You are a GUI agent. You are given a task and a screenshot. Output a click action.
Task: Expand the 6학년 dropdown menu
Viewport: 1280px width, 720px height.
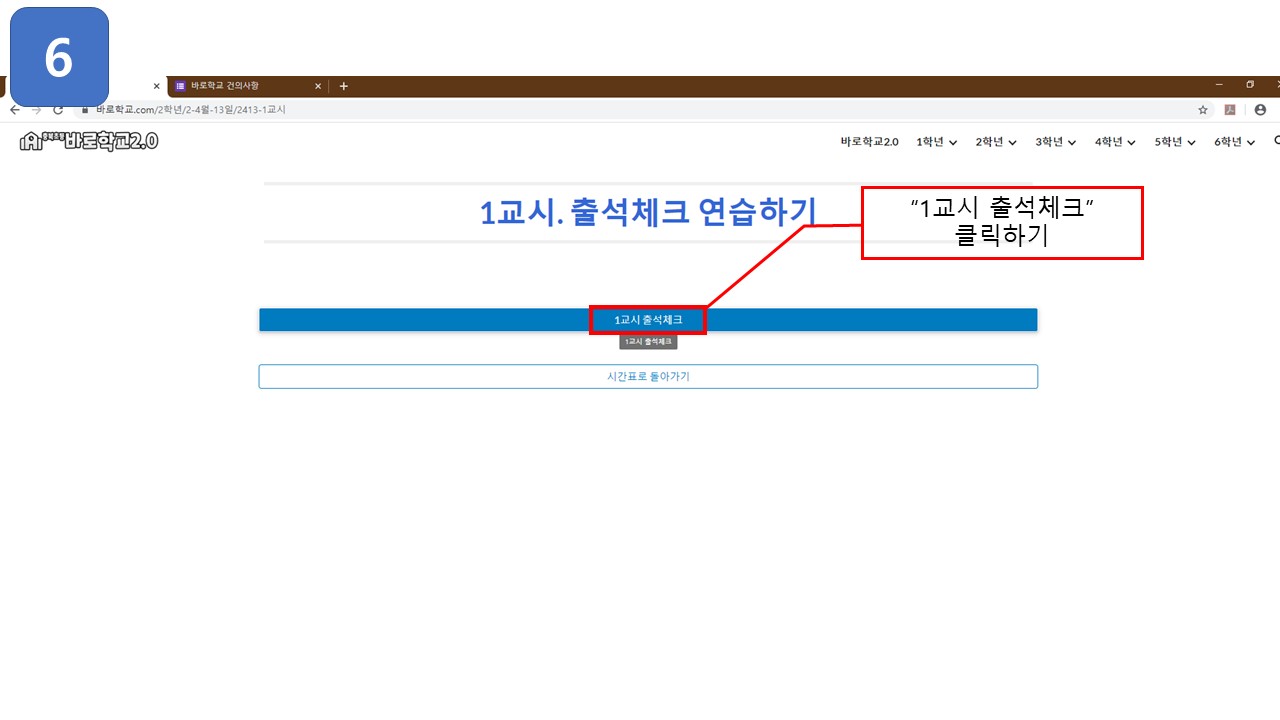pos(1235,142)
